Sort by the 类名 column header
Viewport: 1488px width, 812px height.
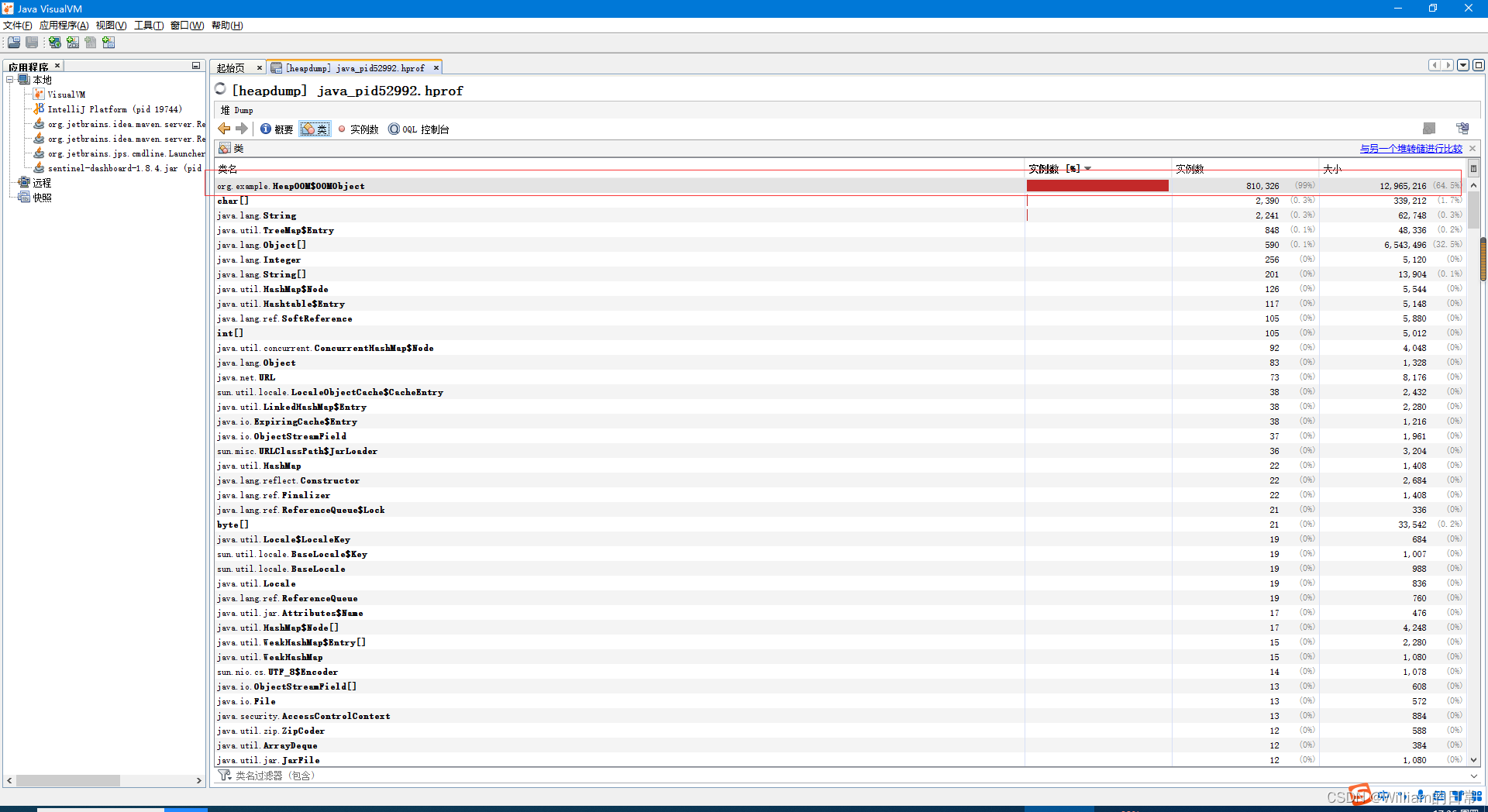coord(620,169)
